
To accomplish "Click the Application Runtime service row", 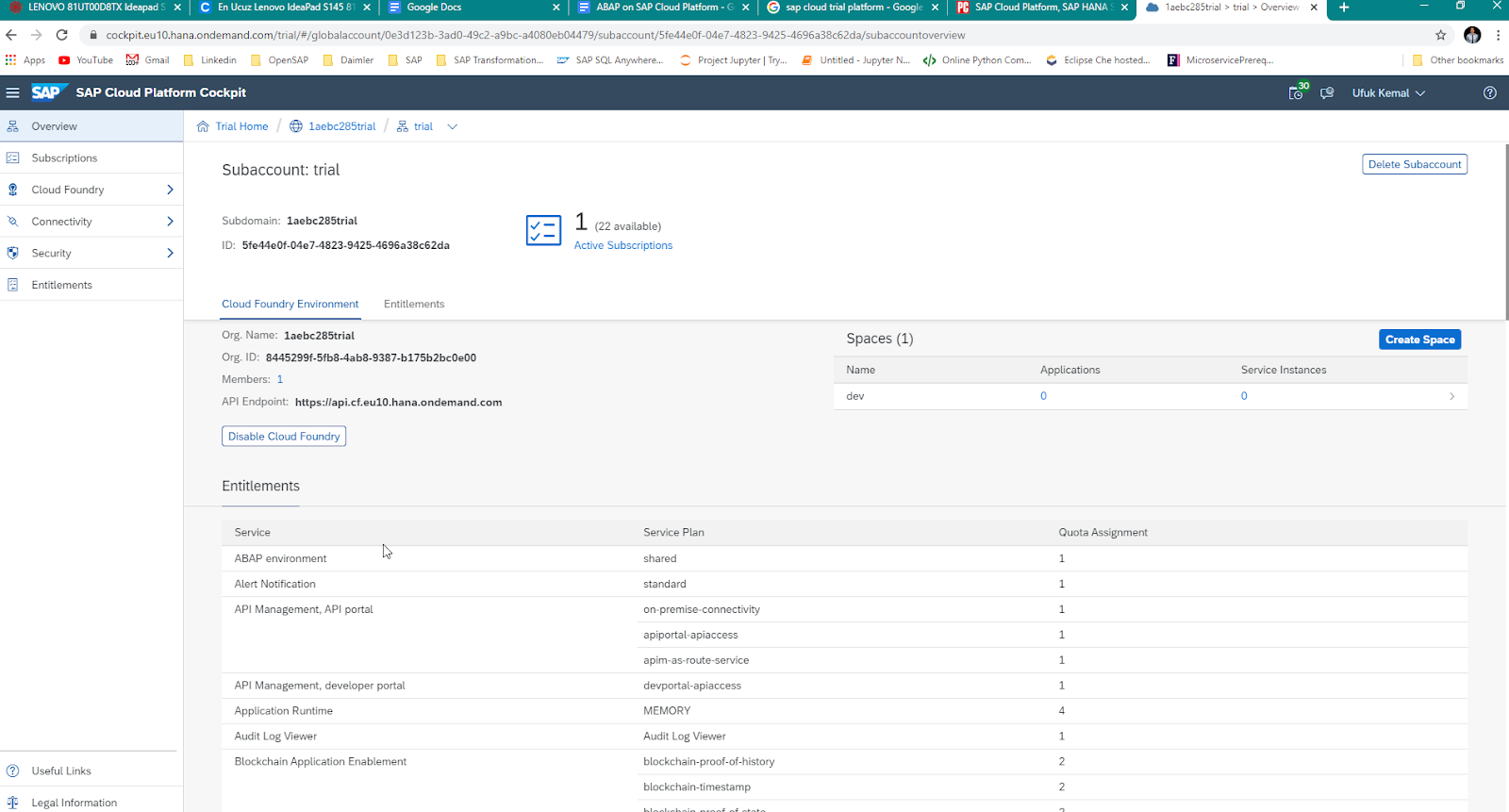I will (844, 710).
